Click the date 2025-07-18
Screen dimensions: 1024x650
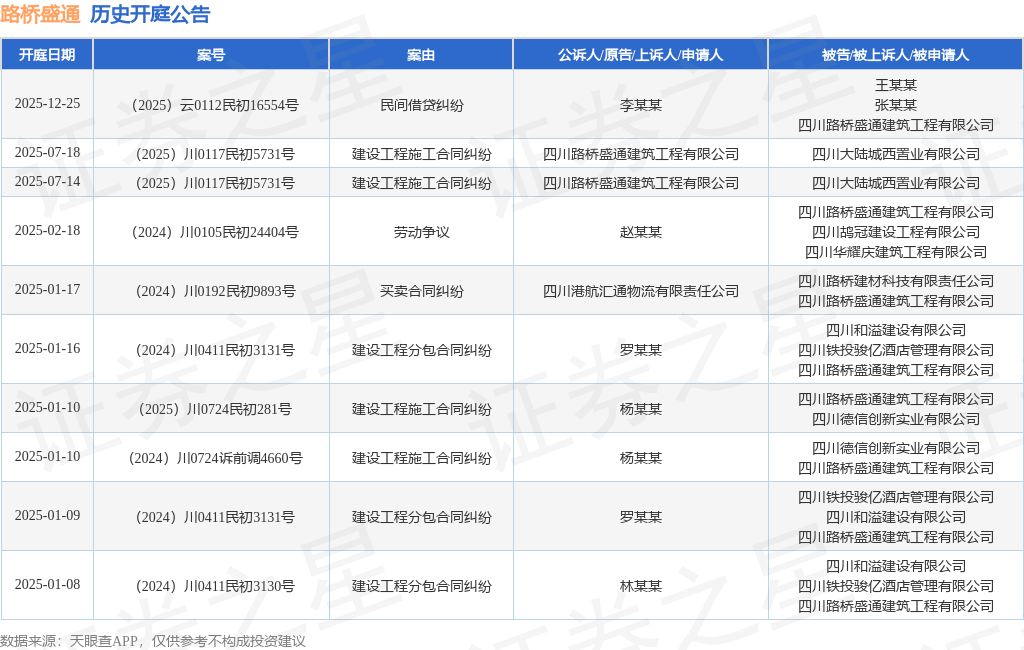pyautogui.click(x=47, y=153)
